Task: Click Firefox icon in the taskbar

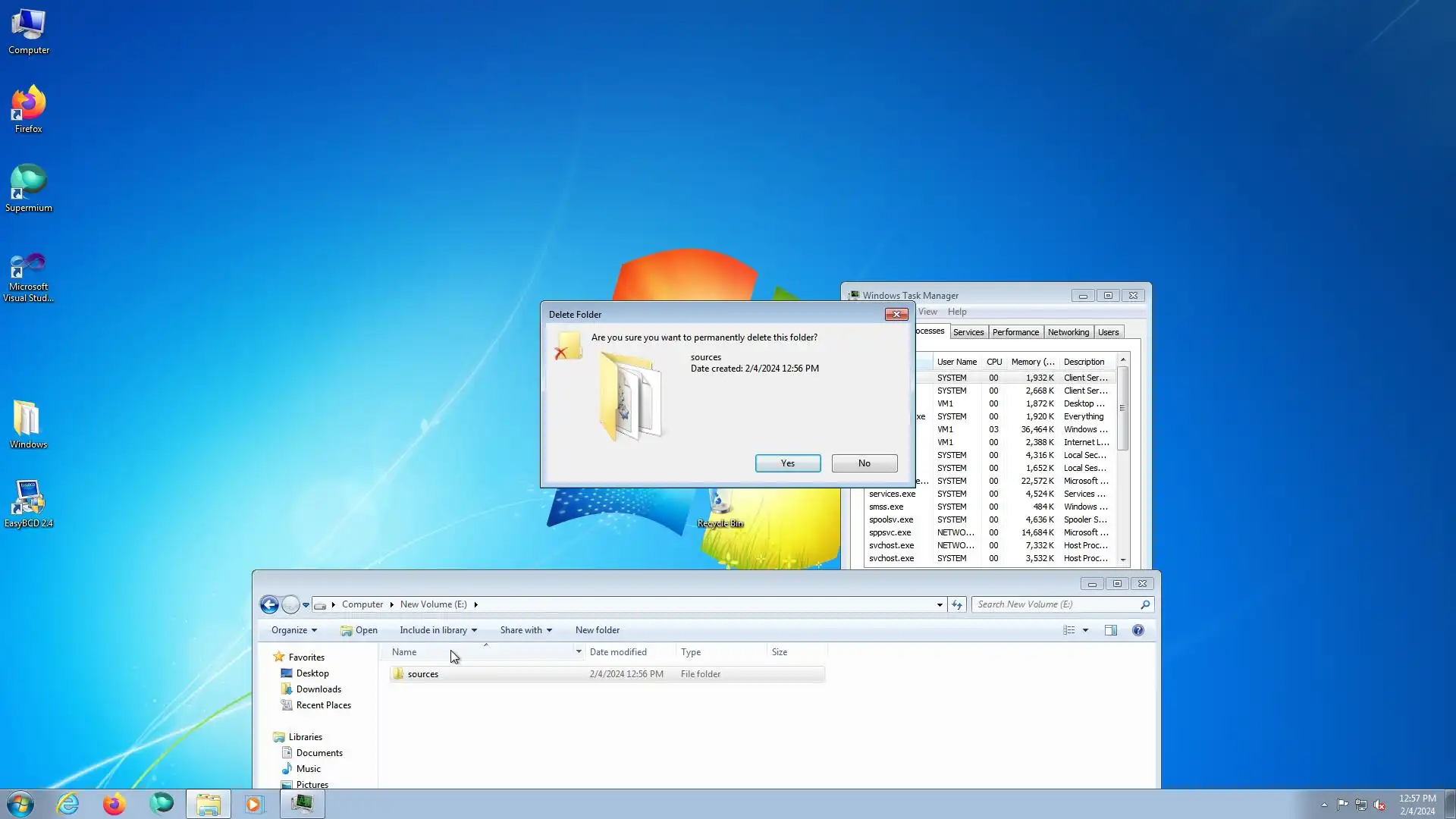Action: 115,804
